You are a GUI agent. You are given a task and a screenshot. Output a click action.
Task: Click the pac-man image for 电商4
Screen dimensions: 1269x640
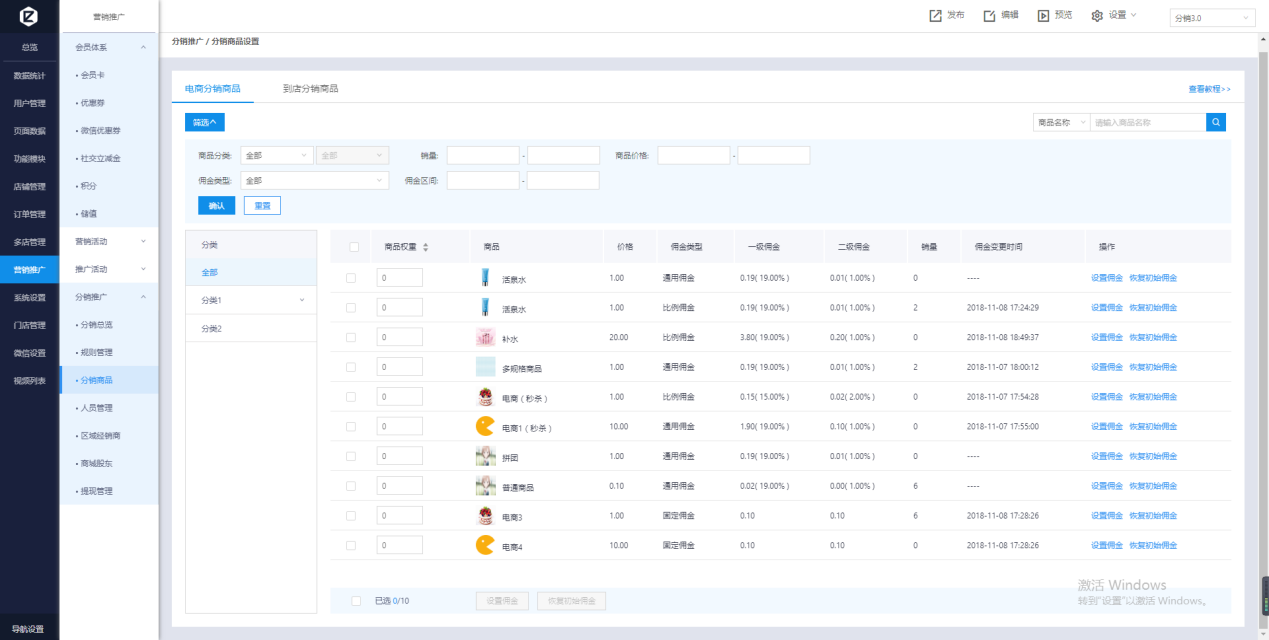[x=485, y=545]
